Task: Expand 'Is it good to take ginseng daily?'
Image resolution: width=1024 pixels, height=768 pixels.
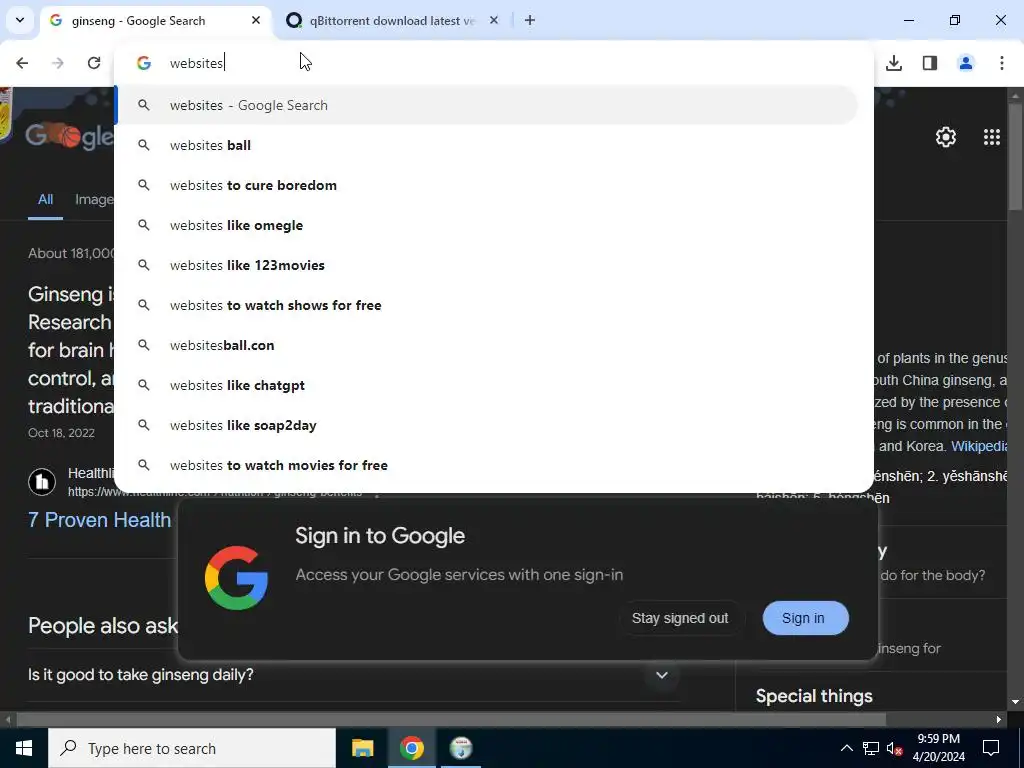Action: tap(353, 675)
